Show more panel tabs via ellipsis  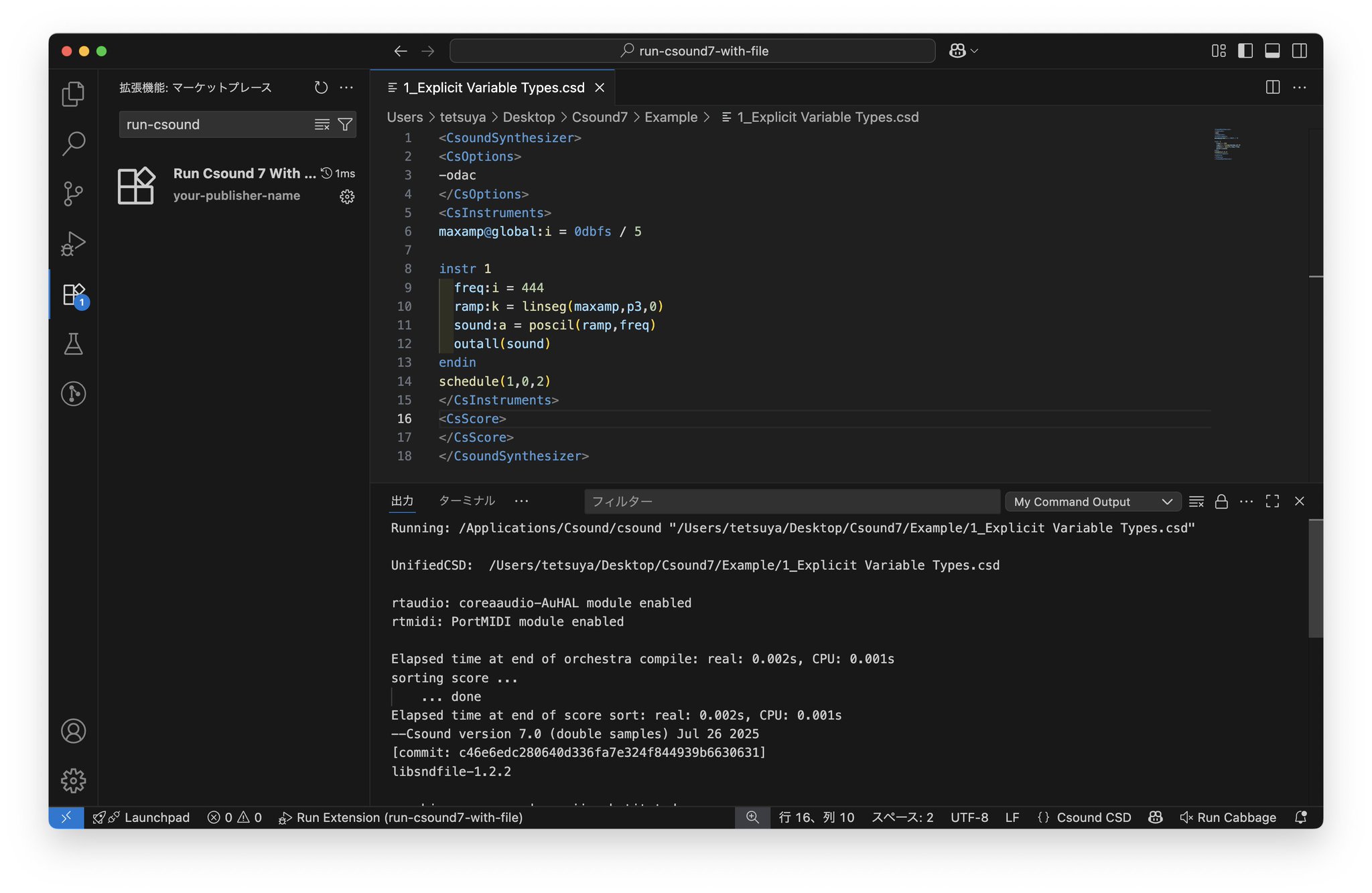tap(521, 501)
